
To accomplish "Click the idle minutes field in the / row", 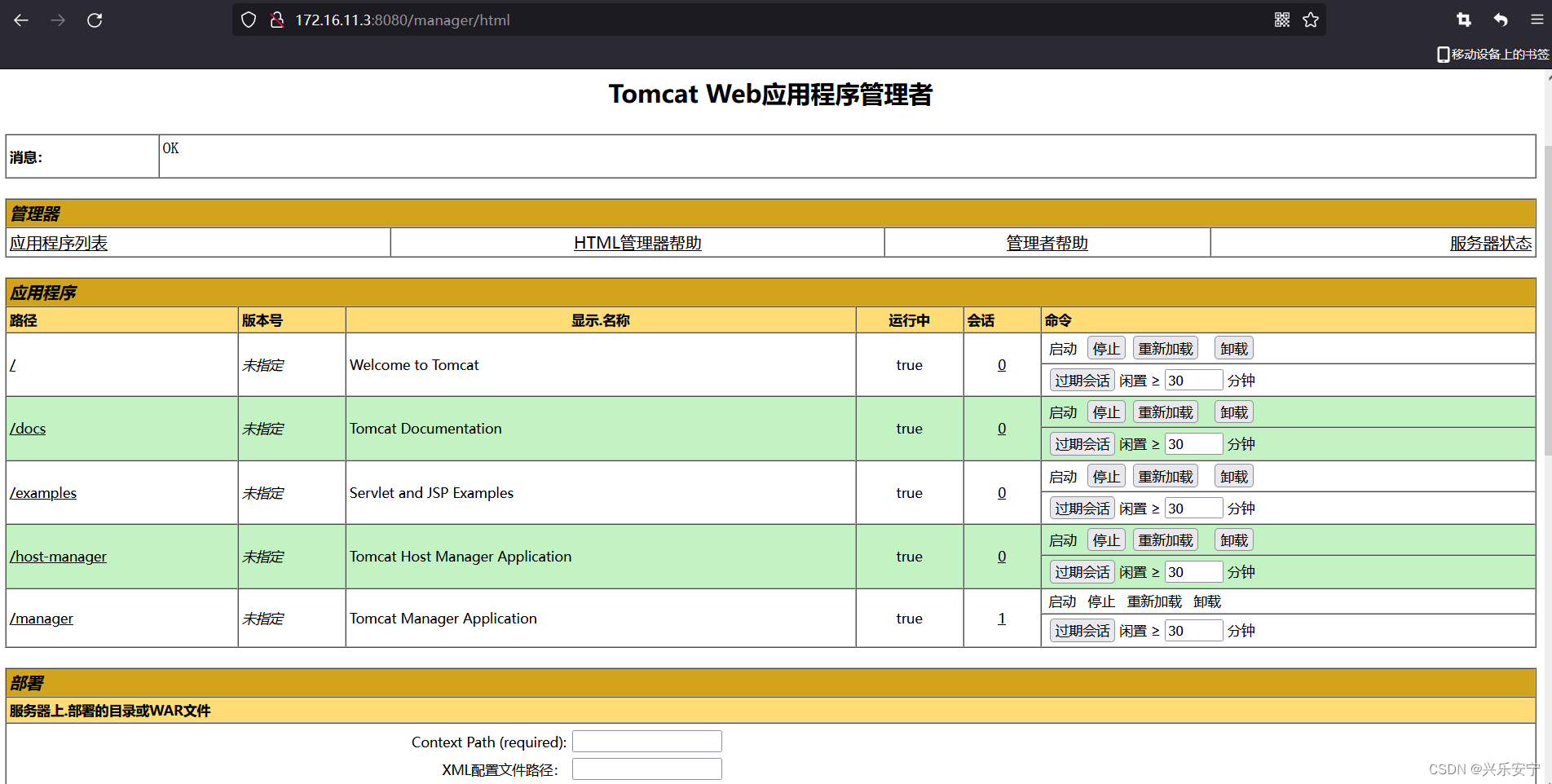I will [1193, 381].
